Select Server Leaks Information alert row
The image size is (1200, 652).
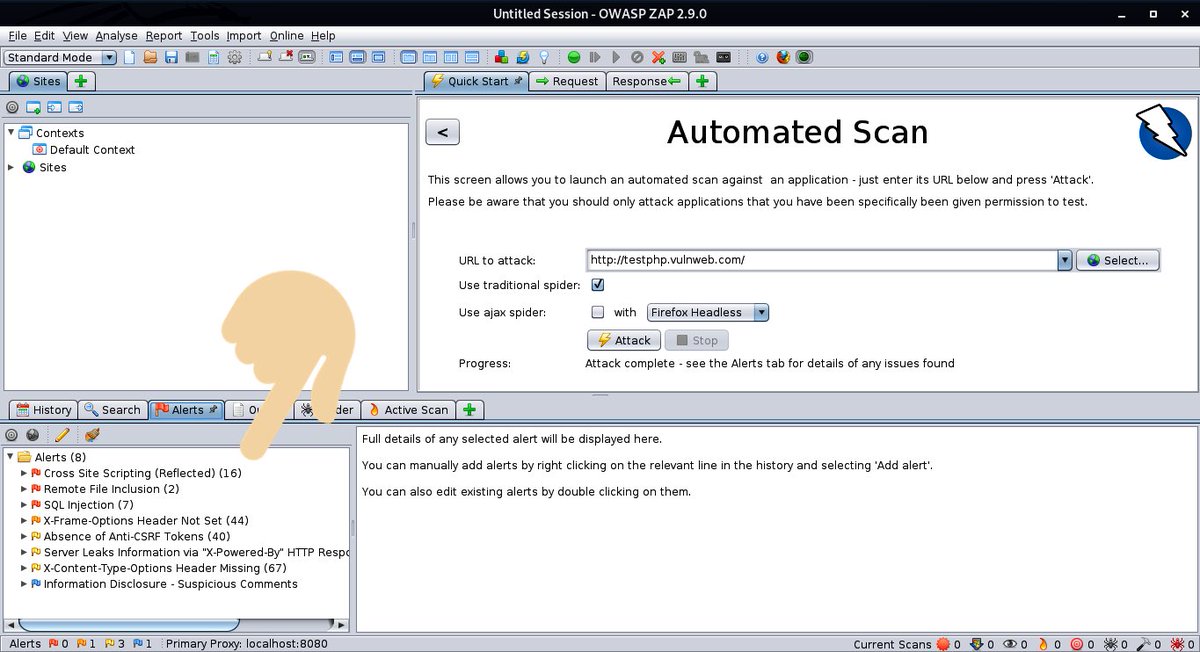point(190,552)
